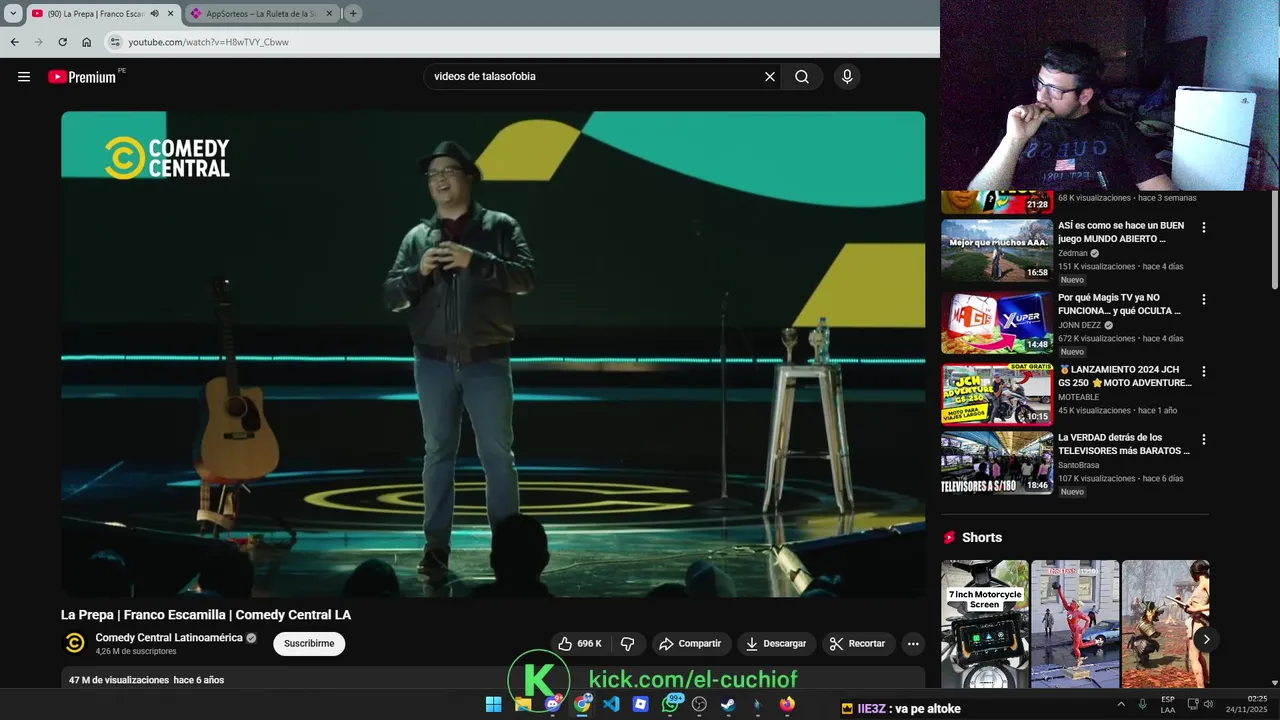Close the AppSorteos tab

tap(329, 14)
